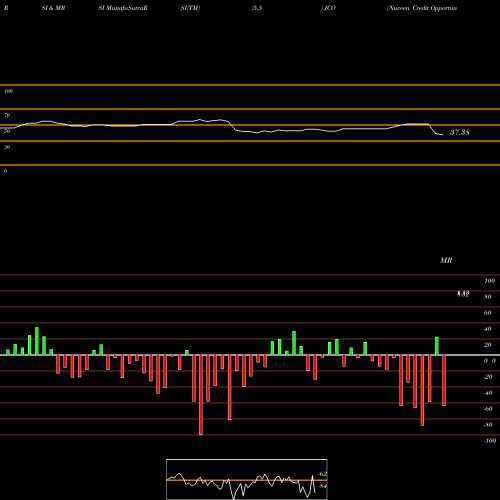This screenshot has height=500, width=500.
Task: Click the RSI current value 37.38
Action: coord(460,132)
